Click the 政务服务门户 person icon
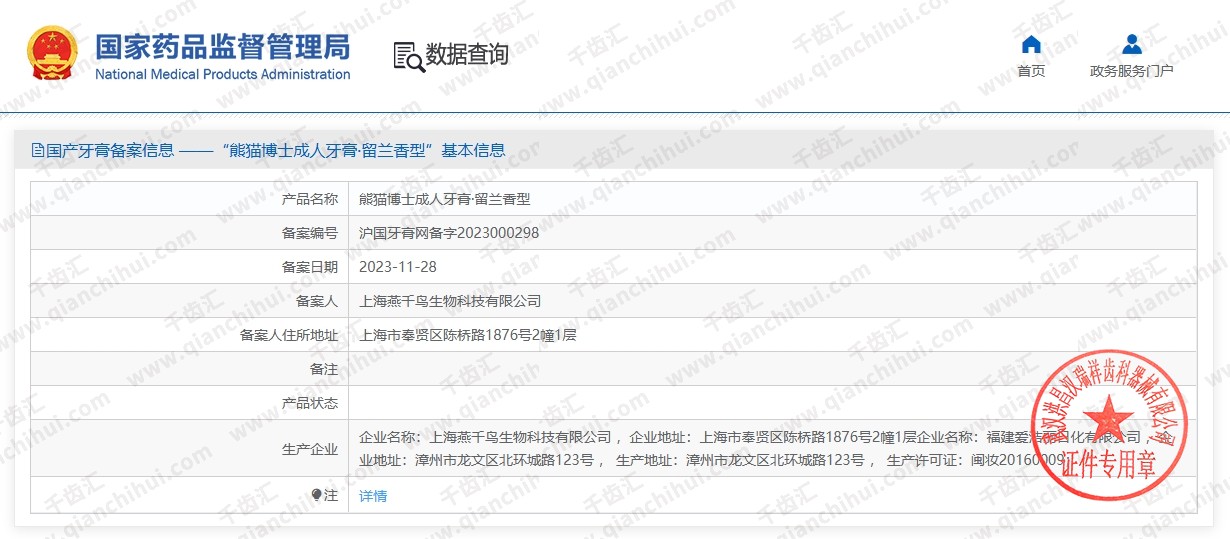Image resolution: width=1230 pixels, height=539 pixels. click(x=1131, y=45)
